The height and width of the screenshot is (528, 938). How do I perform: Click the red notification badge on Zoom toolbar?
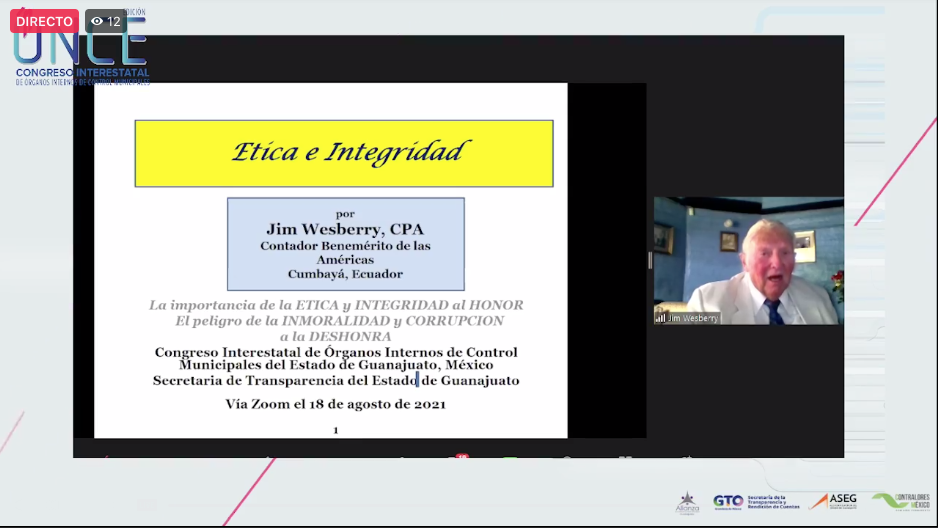462,456
